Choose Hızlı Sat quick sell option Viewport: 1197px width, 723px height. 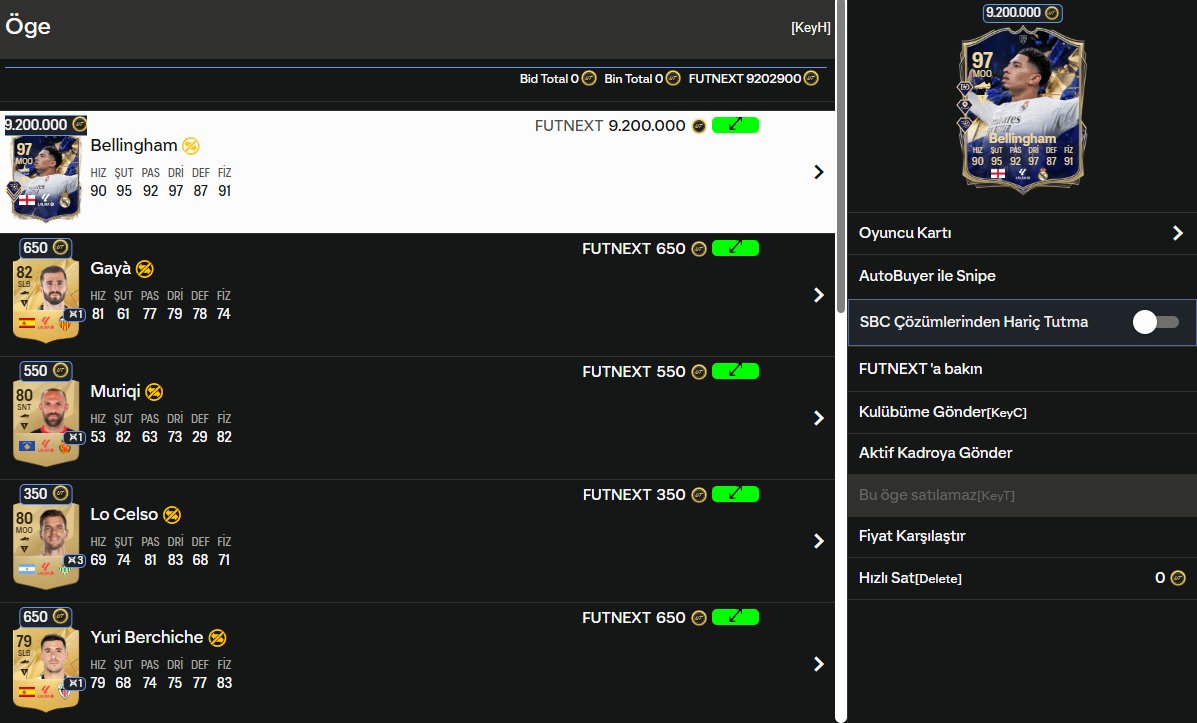pos(1022,578)
